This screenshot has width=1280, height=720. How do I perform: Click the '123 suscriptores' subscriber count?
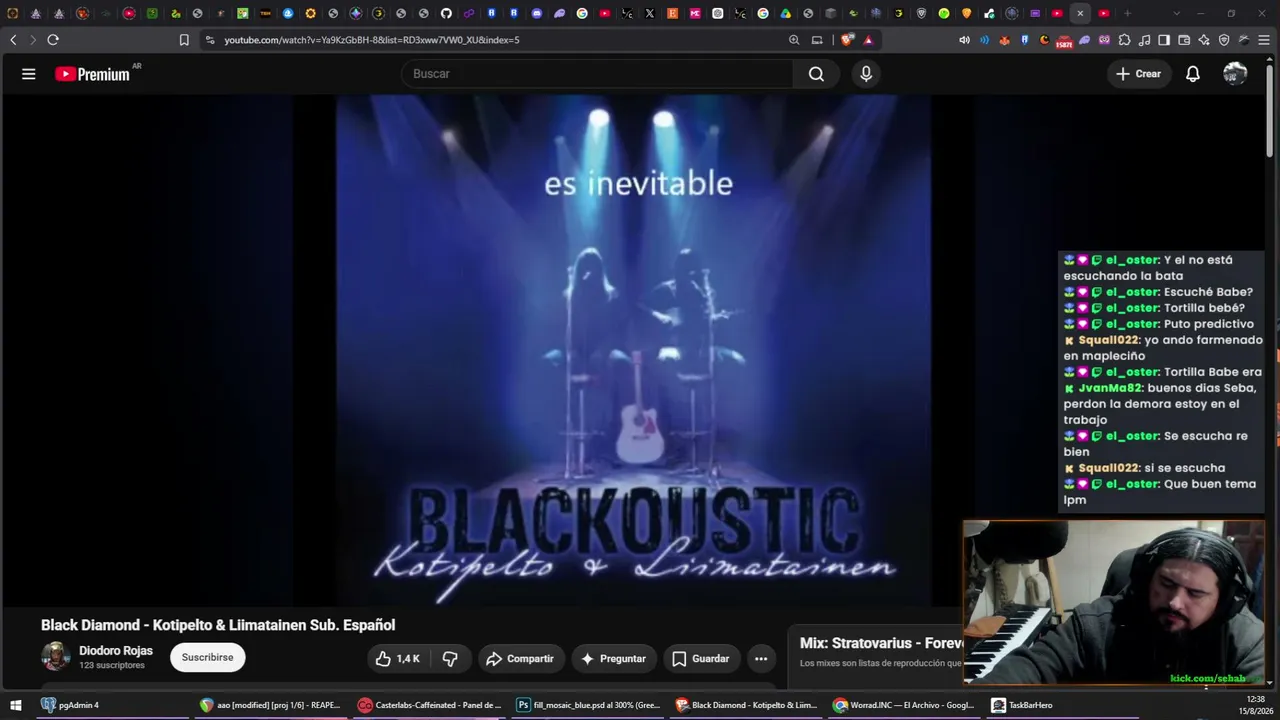[112, 666]
